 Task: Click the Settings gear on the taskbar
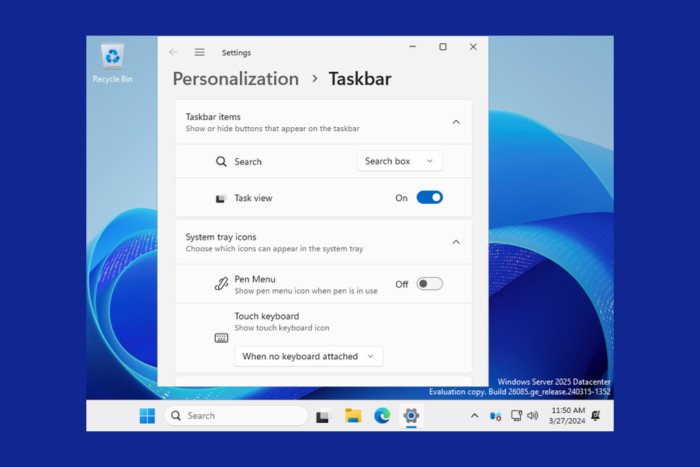pyautogui.click(x=411, y=416)
